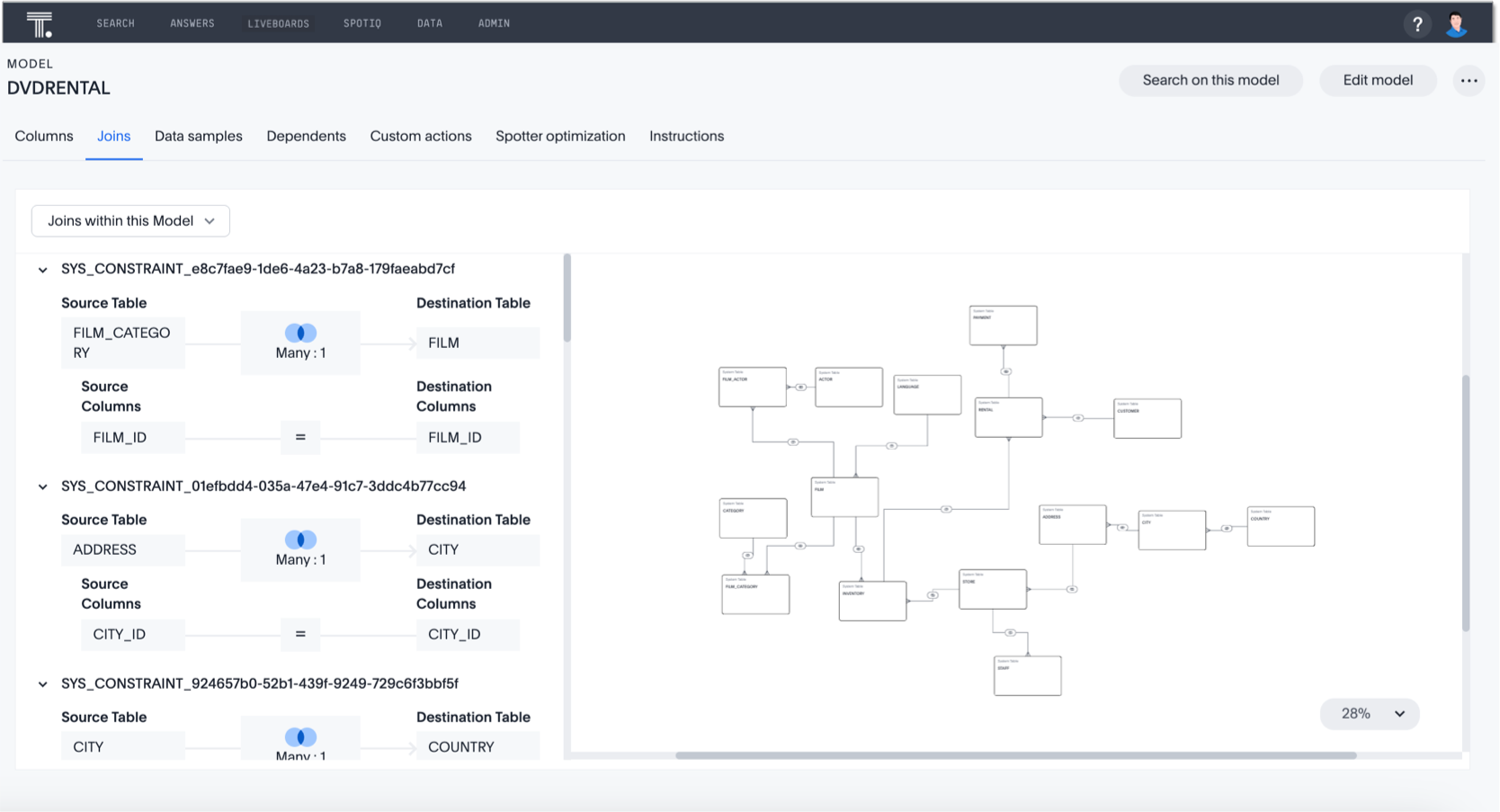Image resolution: width=1500 pixels, height=812 pixels.
Task: Open the 28% zoom level dropdown
Action: (x=1368, y=713)
